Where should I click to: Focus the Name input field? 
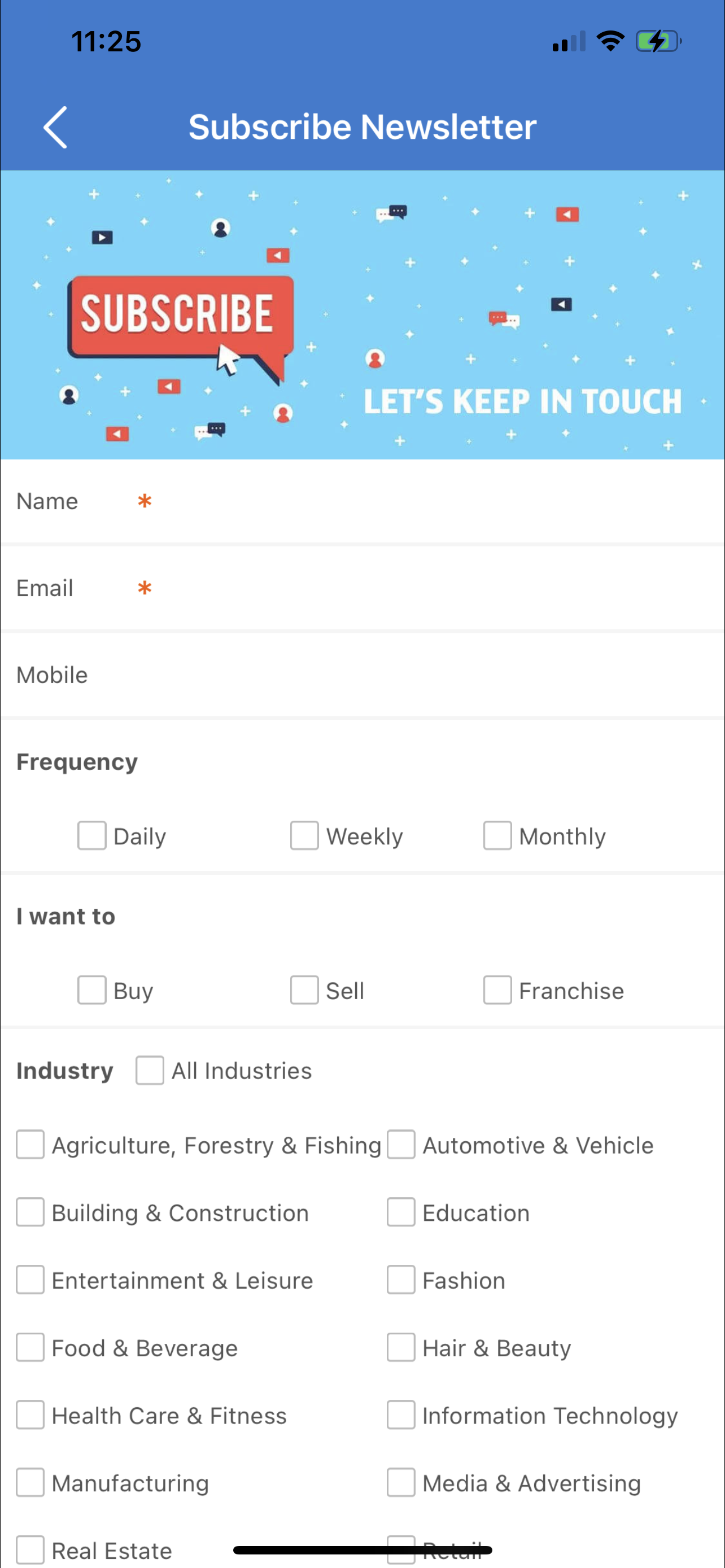tap(362, 502)
